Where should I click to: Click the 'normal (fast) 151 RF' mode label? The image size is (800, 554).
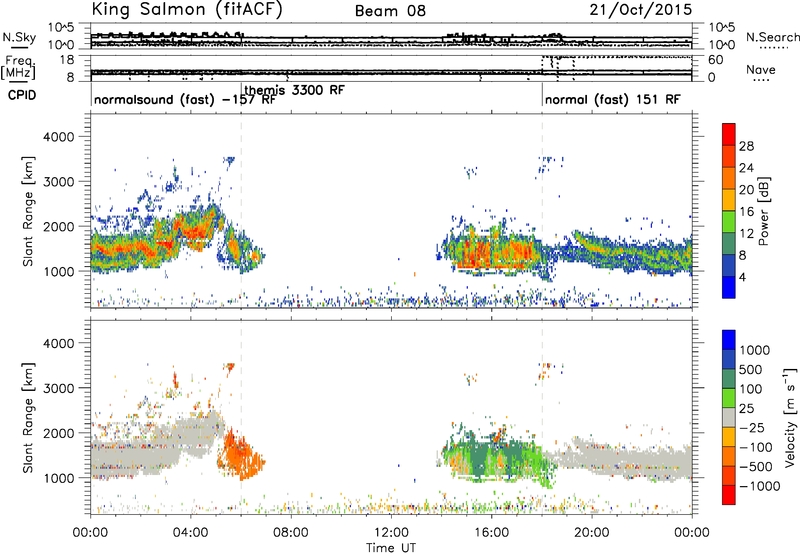coord(612,99)
